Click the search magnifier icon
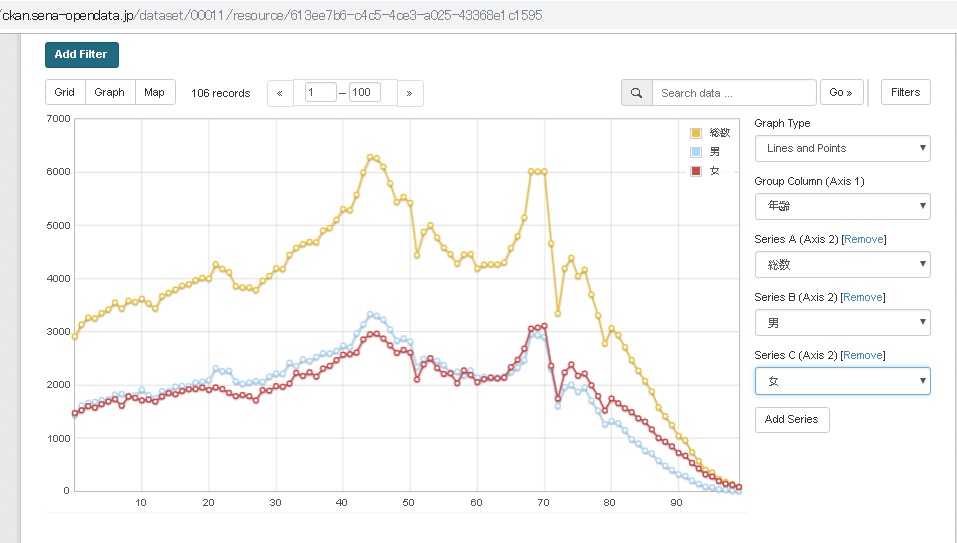957x543 pixels. tap(636, 93)
